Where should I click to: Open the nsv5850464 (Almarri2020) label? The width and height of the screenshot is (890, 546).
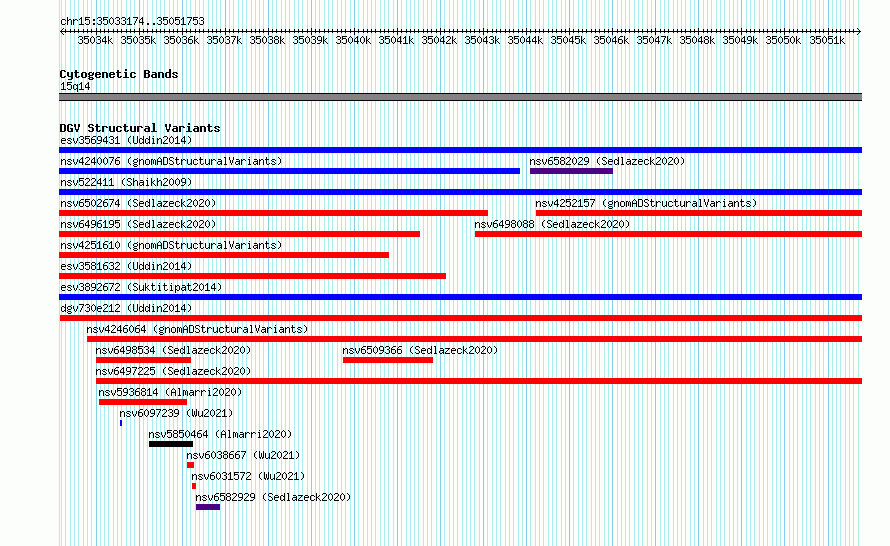pos(220,434)
